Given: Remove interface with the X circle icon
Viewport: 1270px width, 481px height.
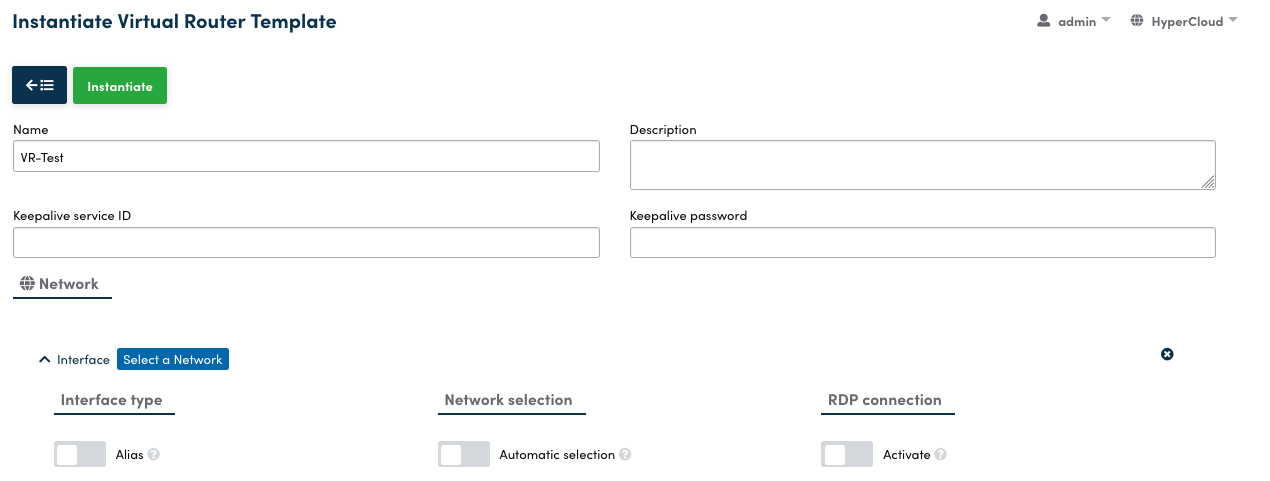Looking at the screenshot, I should pos(1167,354).
